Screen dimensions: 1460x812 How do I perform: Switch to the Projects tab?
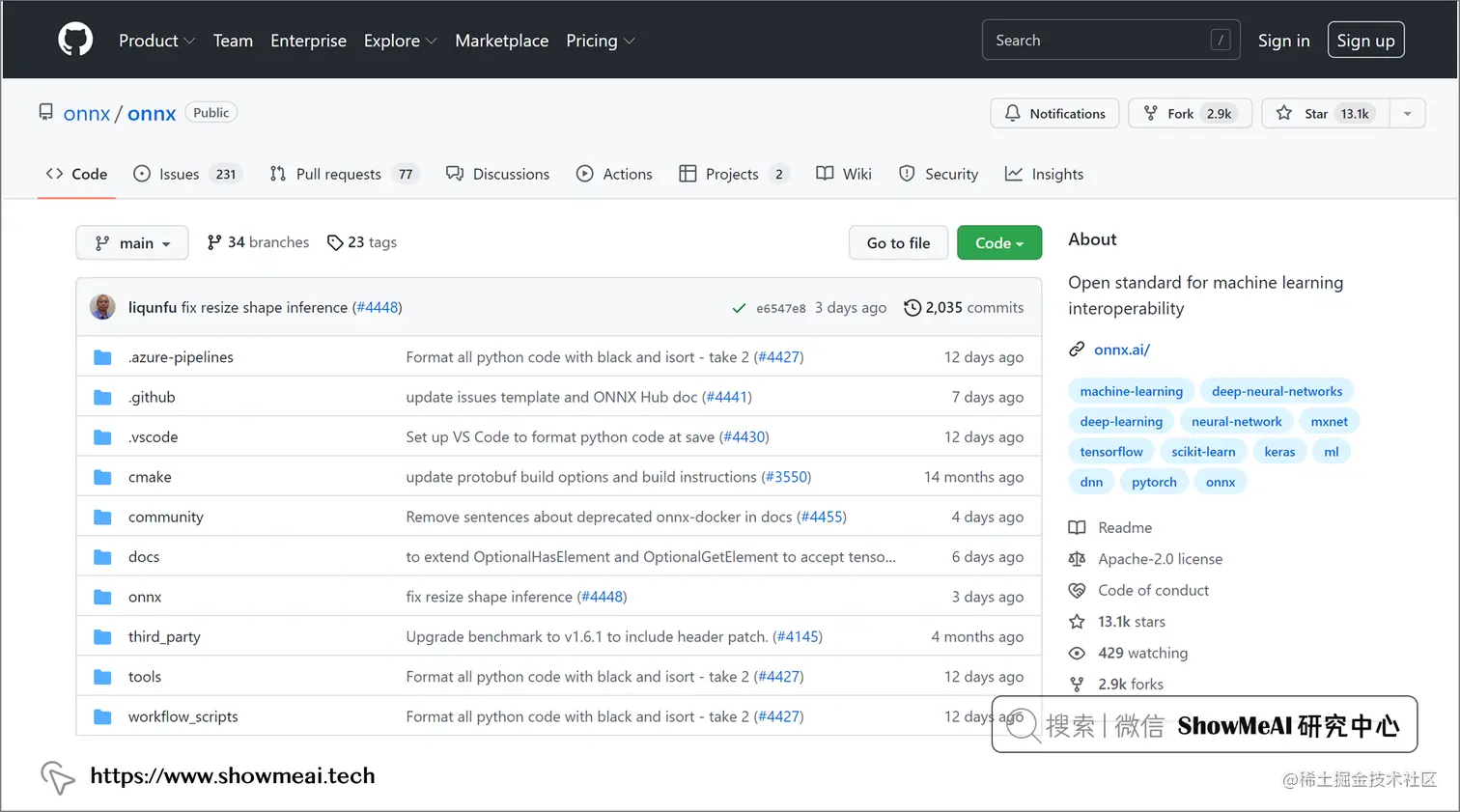(734, 174)
